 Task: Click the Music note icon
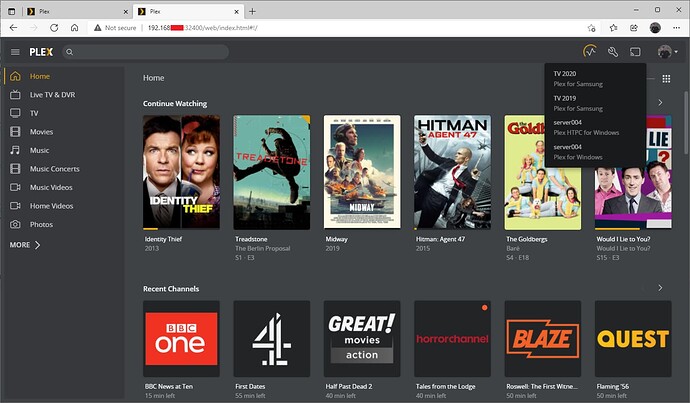pos(15,150)
